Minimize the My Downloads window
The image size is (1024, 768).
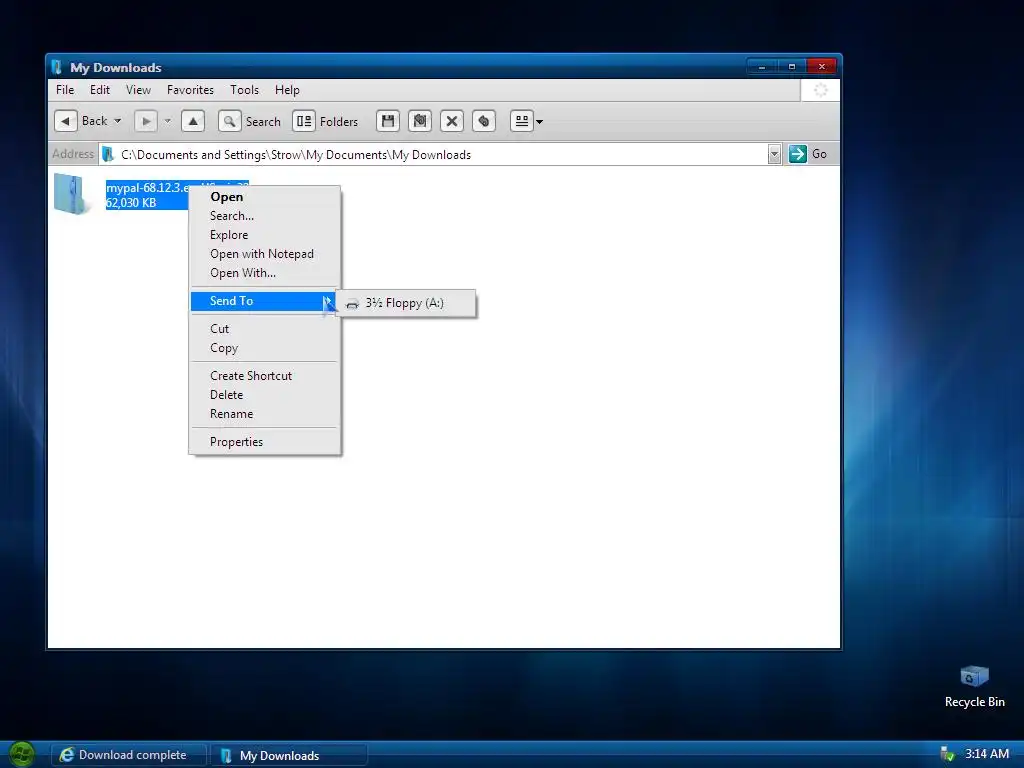pos(761,67)
